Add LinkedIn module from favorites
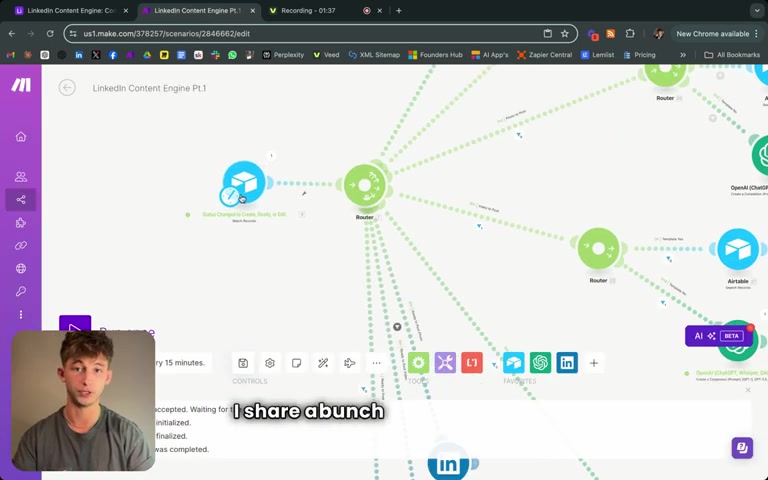The height and width of the screenshot is (480, 768). click(x=567, y=363)
